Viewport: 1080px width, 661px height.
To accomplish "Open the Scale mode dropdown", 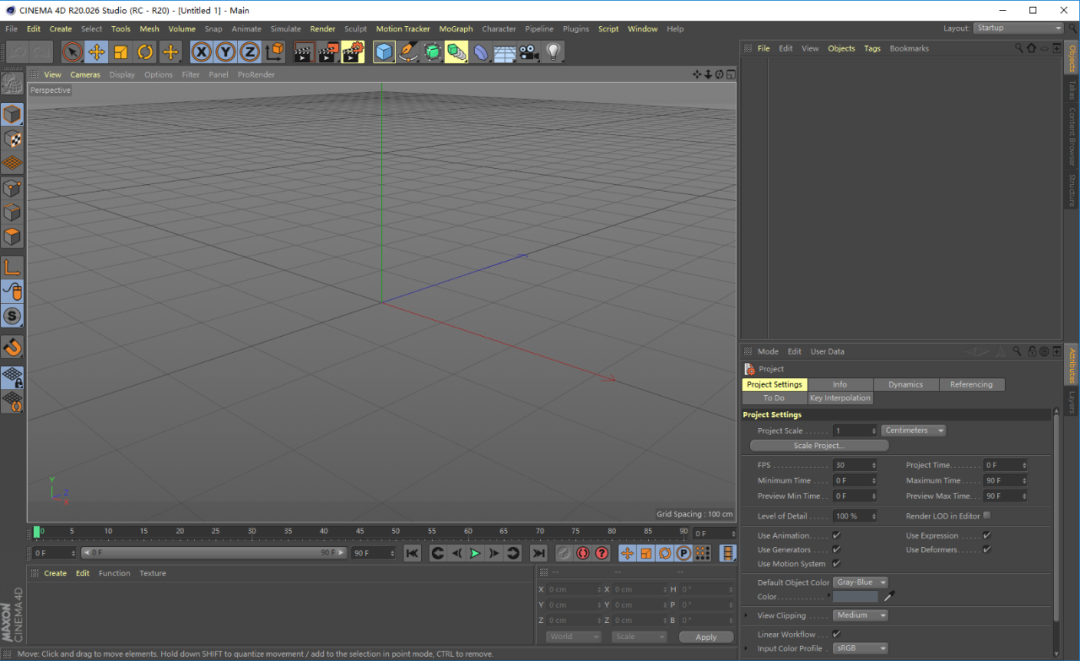I will click(640, 637).
